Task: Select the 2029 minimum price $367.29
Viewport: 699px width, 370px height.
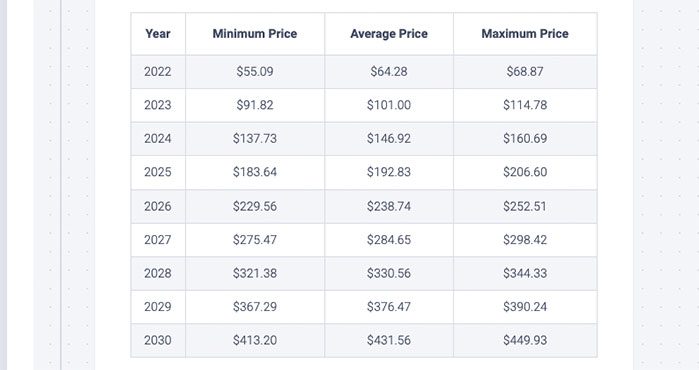Action: 255,307
